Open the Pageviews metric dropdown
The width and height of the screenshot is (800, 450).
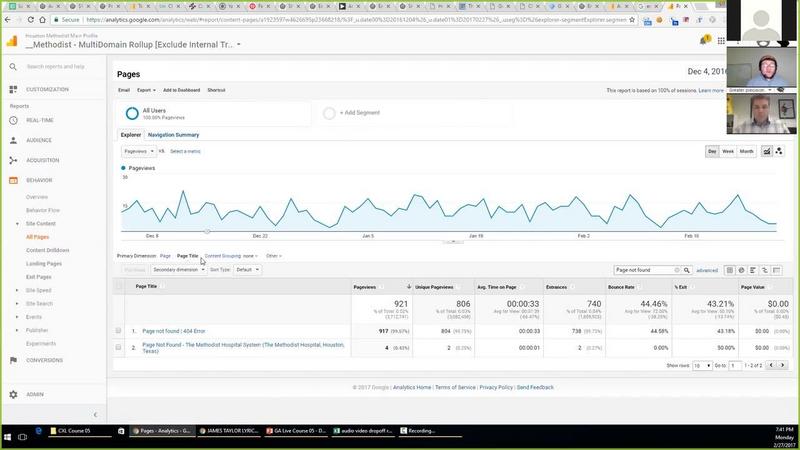click(x=139, y=152)
